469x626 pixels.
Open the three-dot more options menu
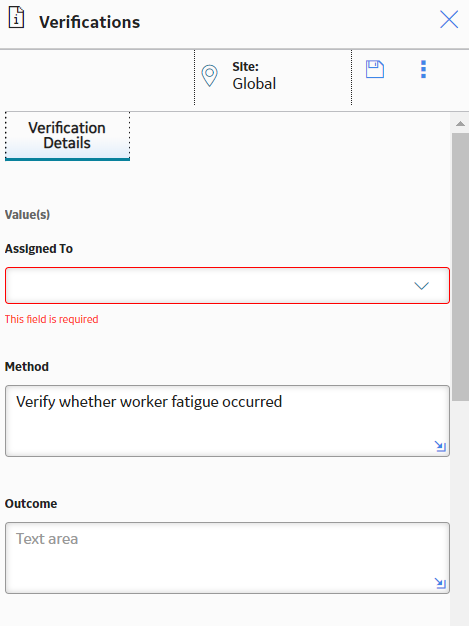tap(423, 69)
